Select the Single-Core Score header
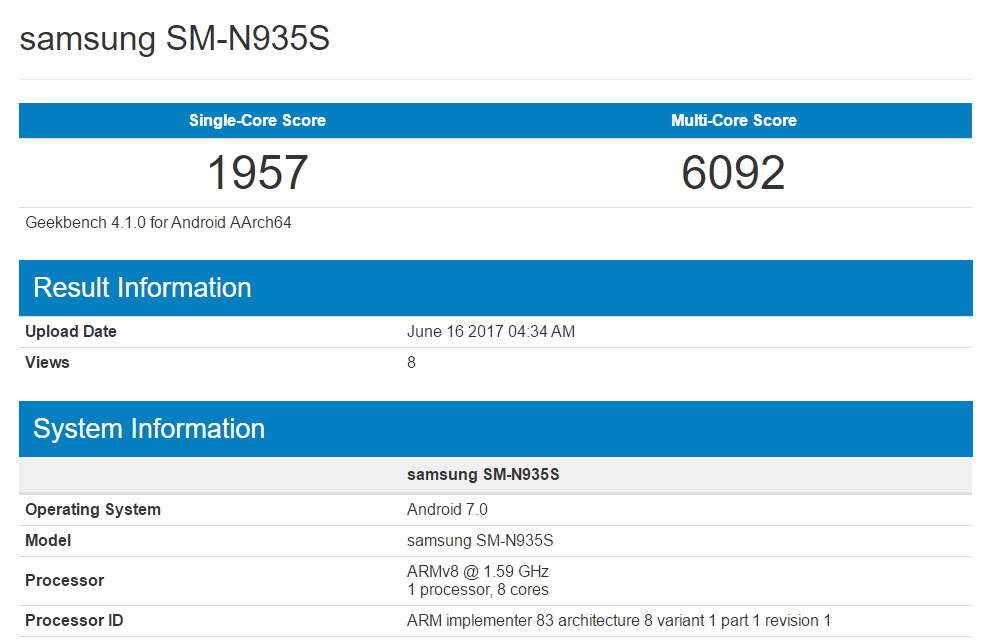 click(x=257, y=120)
